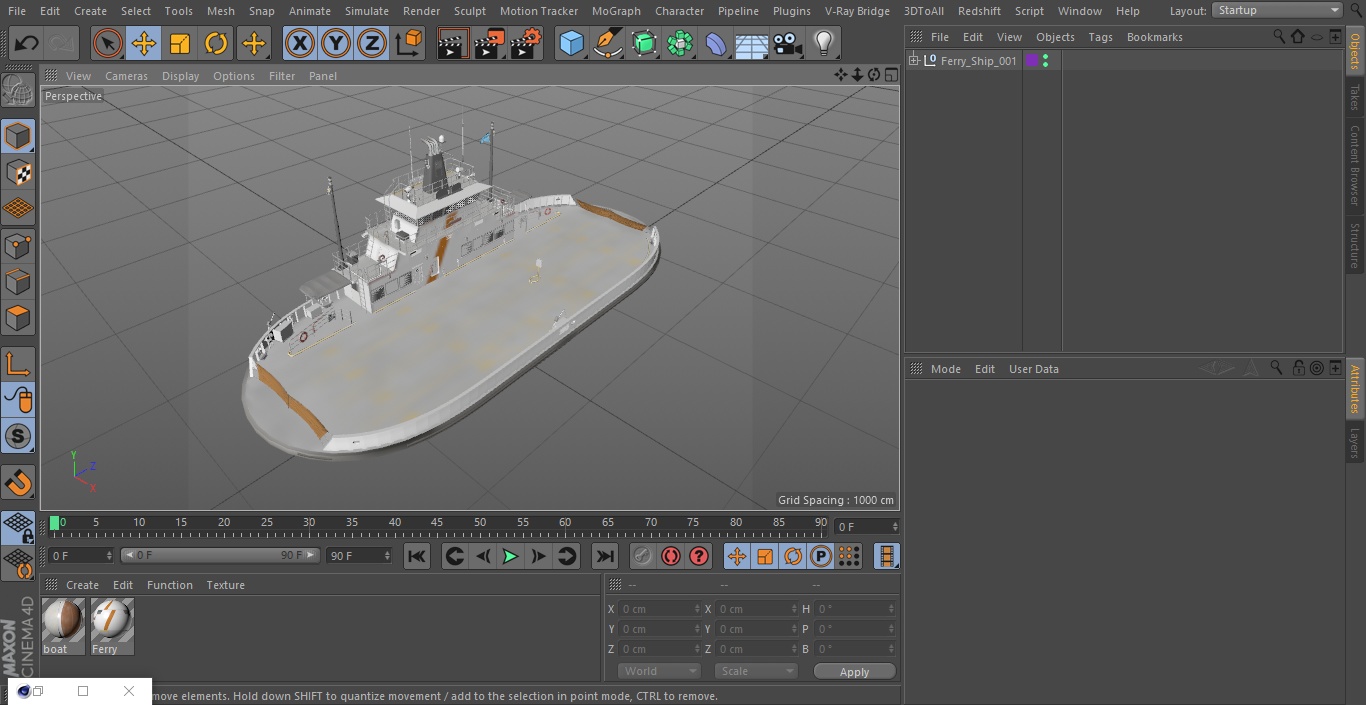Click the Undo arrow icon
Viewport: 1366px width, 705px height.
(x=27, y=43)
